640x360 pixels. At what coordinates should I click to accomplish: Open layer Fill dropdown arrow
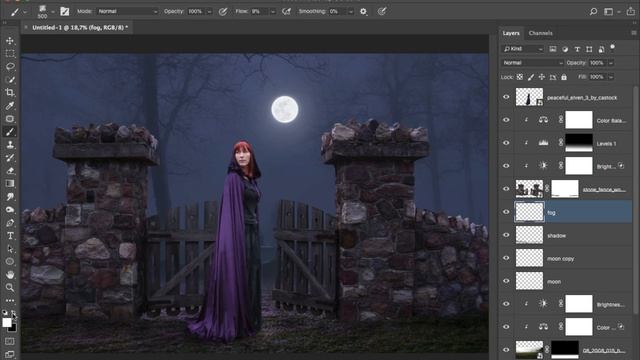pyautogui.click(x=611, y=77)
